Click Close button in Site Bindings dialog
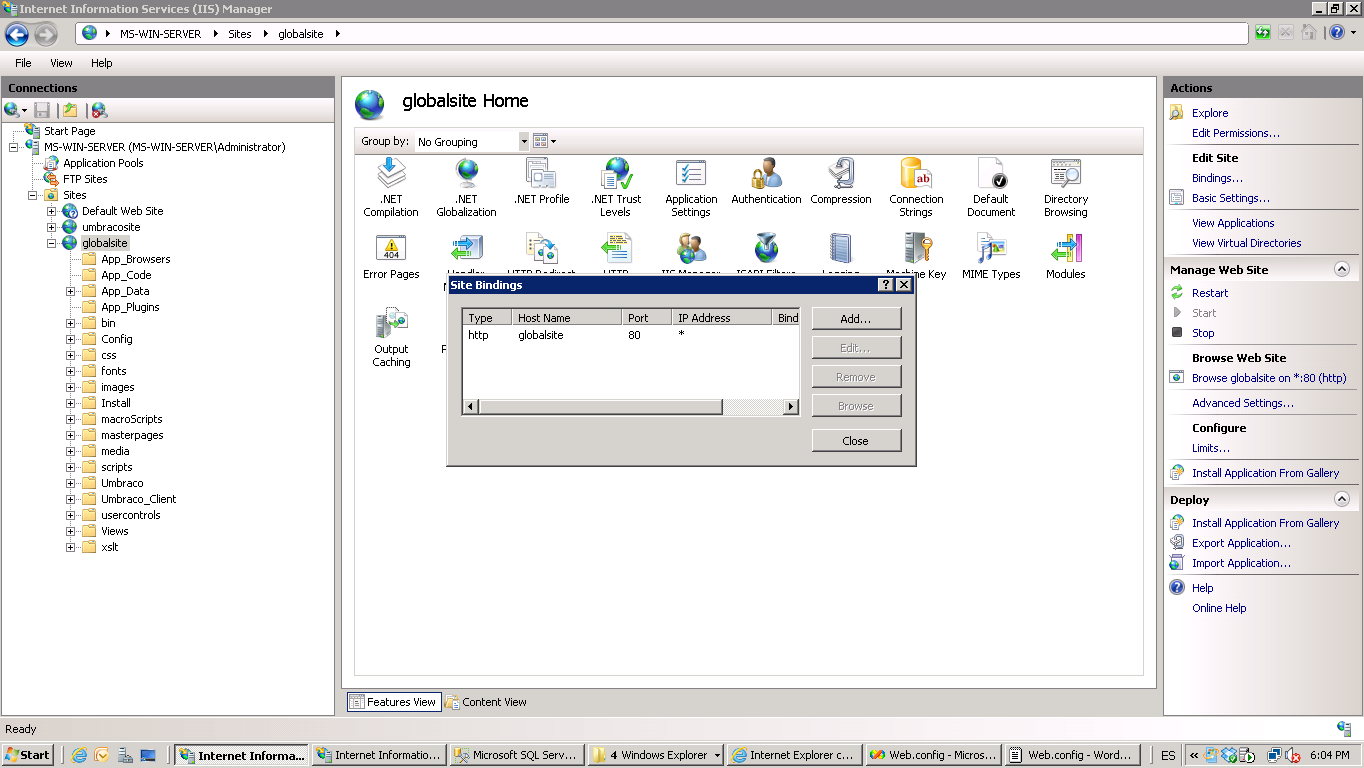Image resolution: width=1364 pixels, height=768 pixels. 856,440
